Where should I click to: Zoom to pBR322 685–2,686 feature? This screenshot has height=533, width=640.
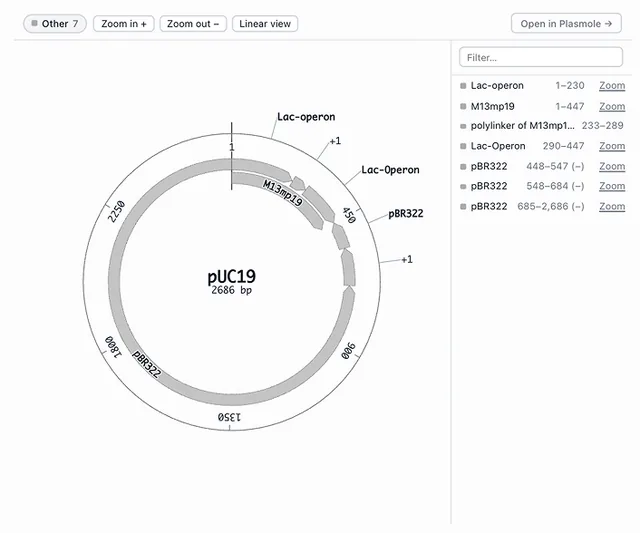click(x=612, y=207)
